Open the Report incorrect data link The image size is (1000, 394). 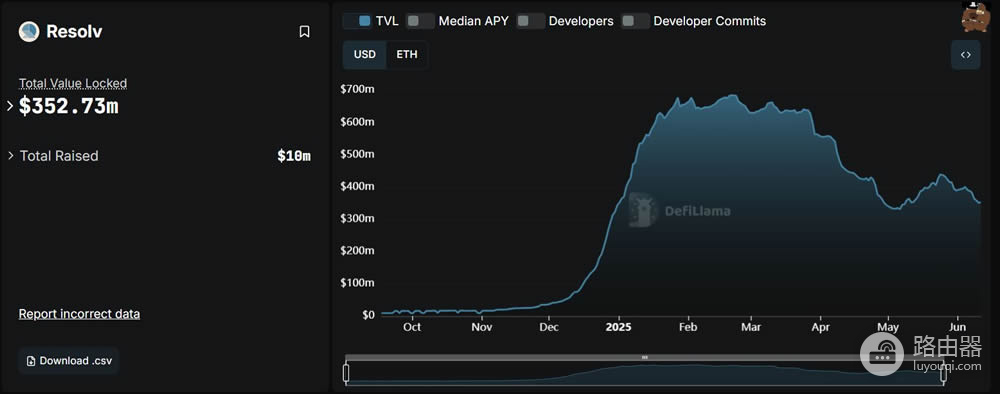pos(79,314)
